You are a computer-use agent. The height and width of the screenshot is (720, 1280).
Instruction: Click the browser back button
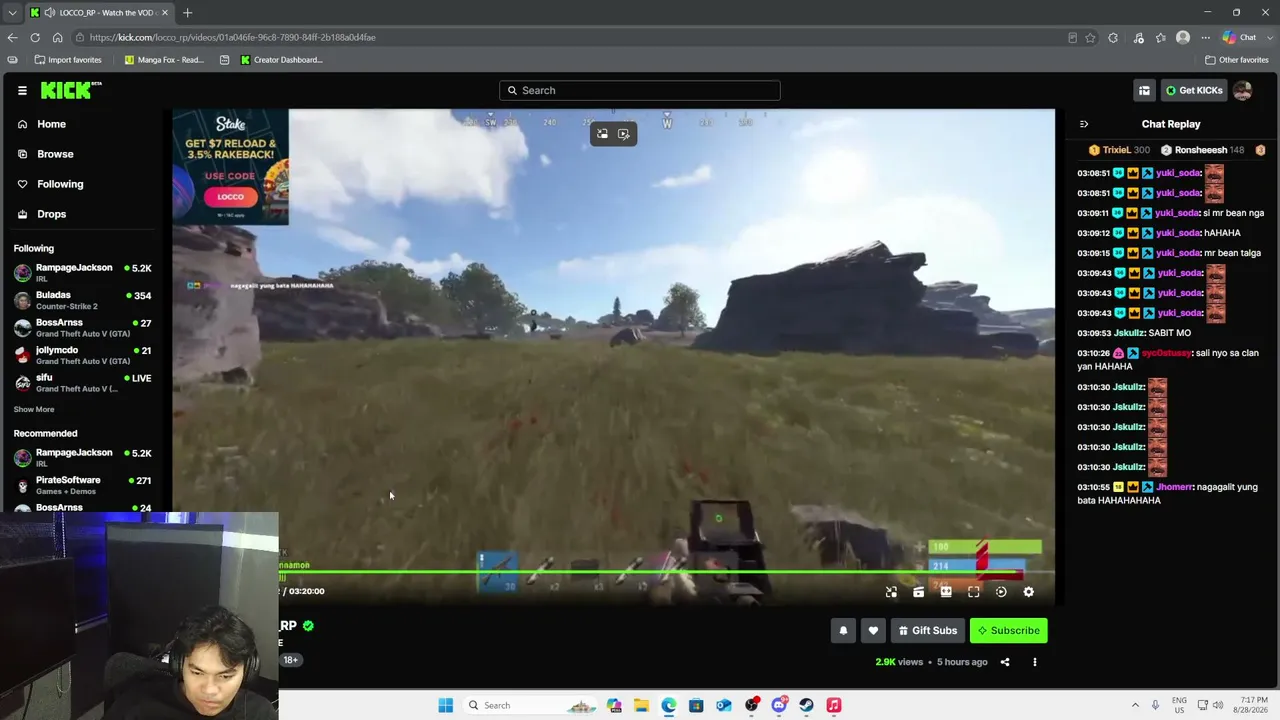[x=12, y=38]
